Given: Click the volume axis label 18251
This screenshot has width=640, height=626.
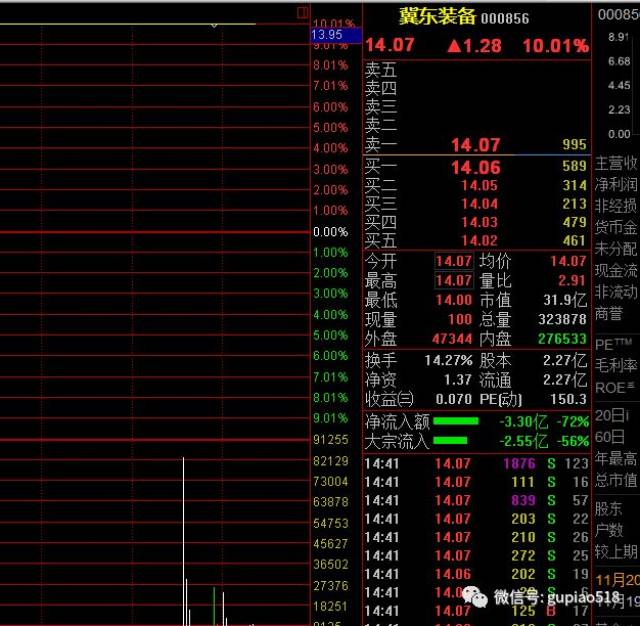Looking at the screenshot, I should [x=331, y=606].
